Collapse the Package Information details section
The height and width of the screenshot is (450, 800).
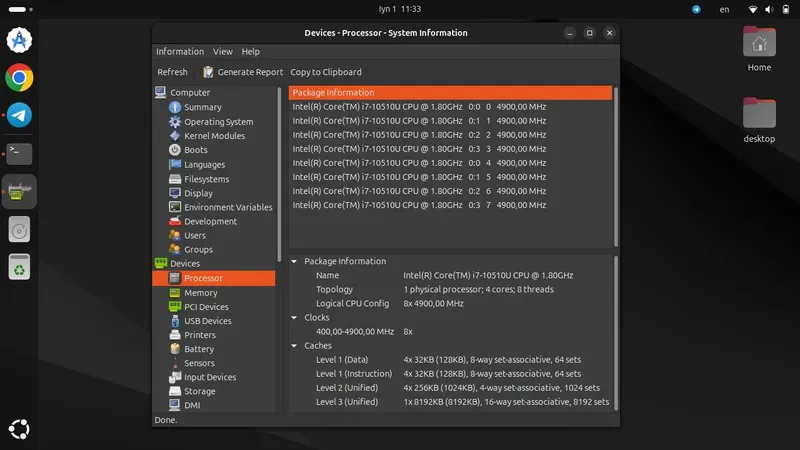[x=294, y=261]
